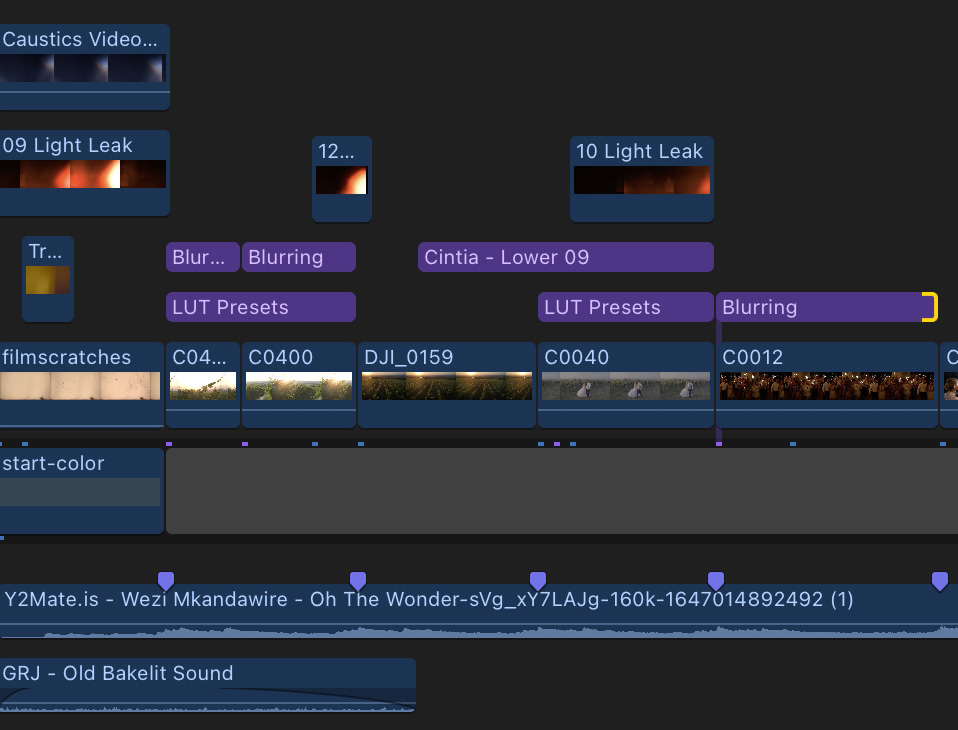Select the DJI_0159 drone clip
The image size is (958, 730).
pyautogui.click(x=447, y=385)
